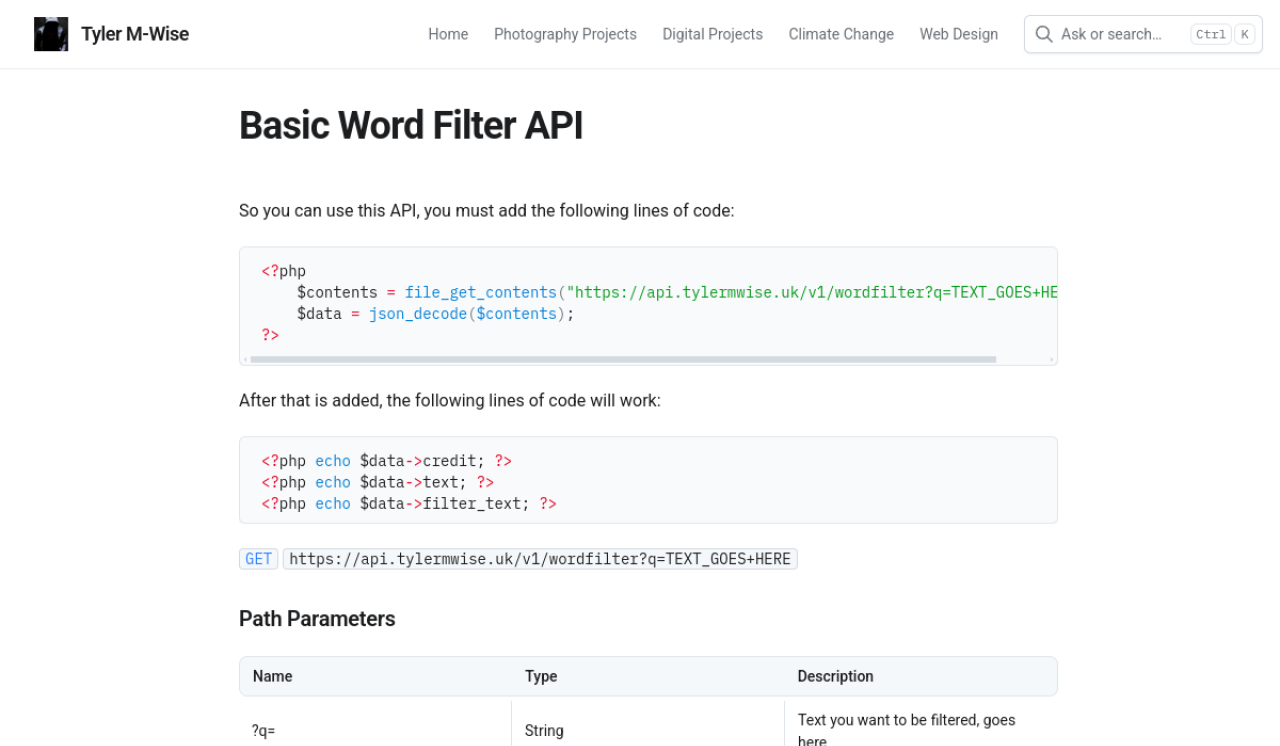Image resolution: width=1280 pixels, height=746 pixels.
Task: Click the first code block's horizontal scrollbar
Action: (622, 359)
